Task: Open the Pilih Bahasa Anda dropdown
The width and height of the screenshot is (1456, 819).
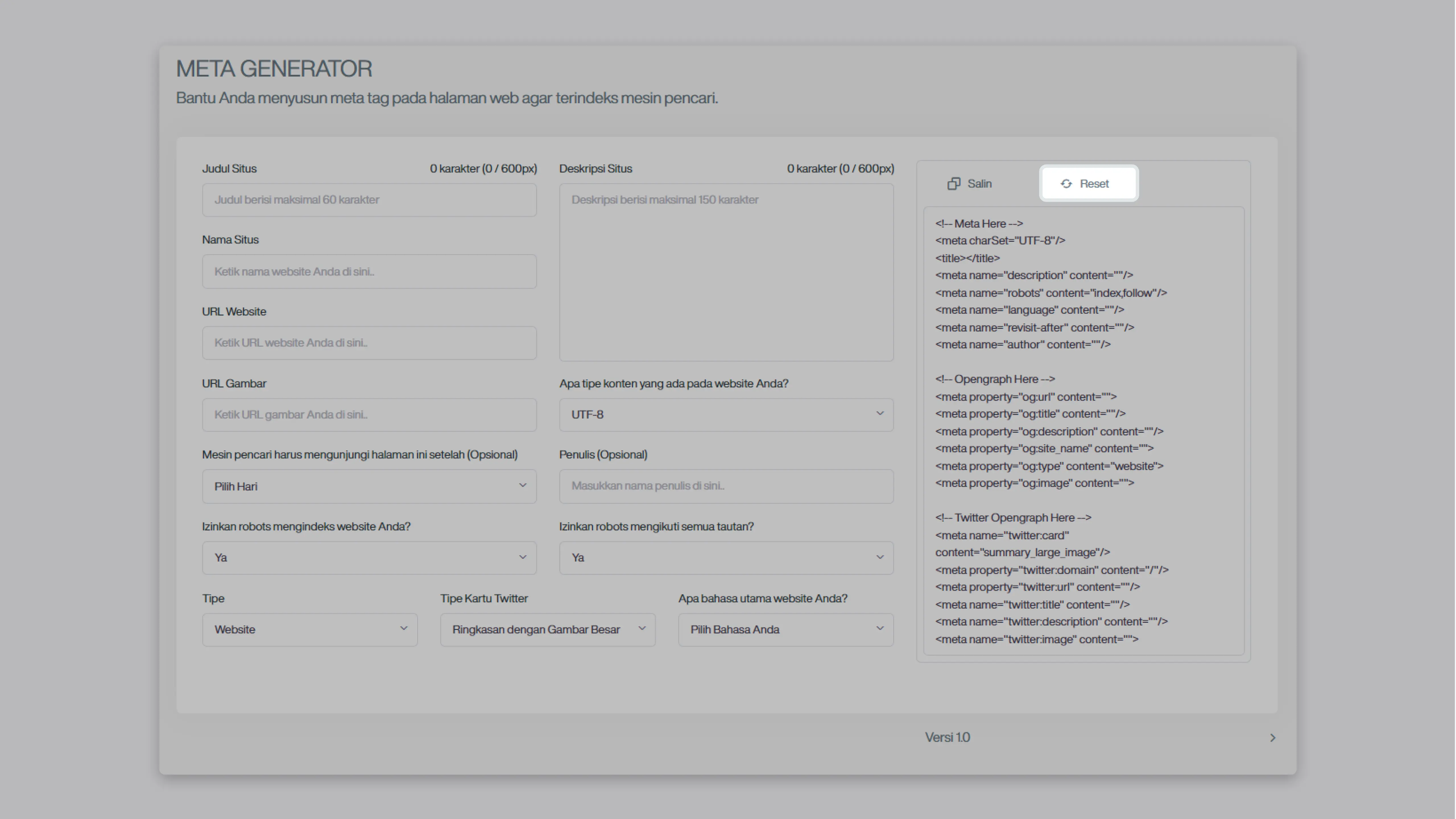Action: point(785,629)
